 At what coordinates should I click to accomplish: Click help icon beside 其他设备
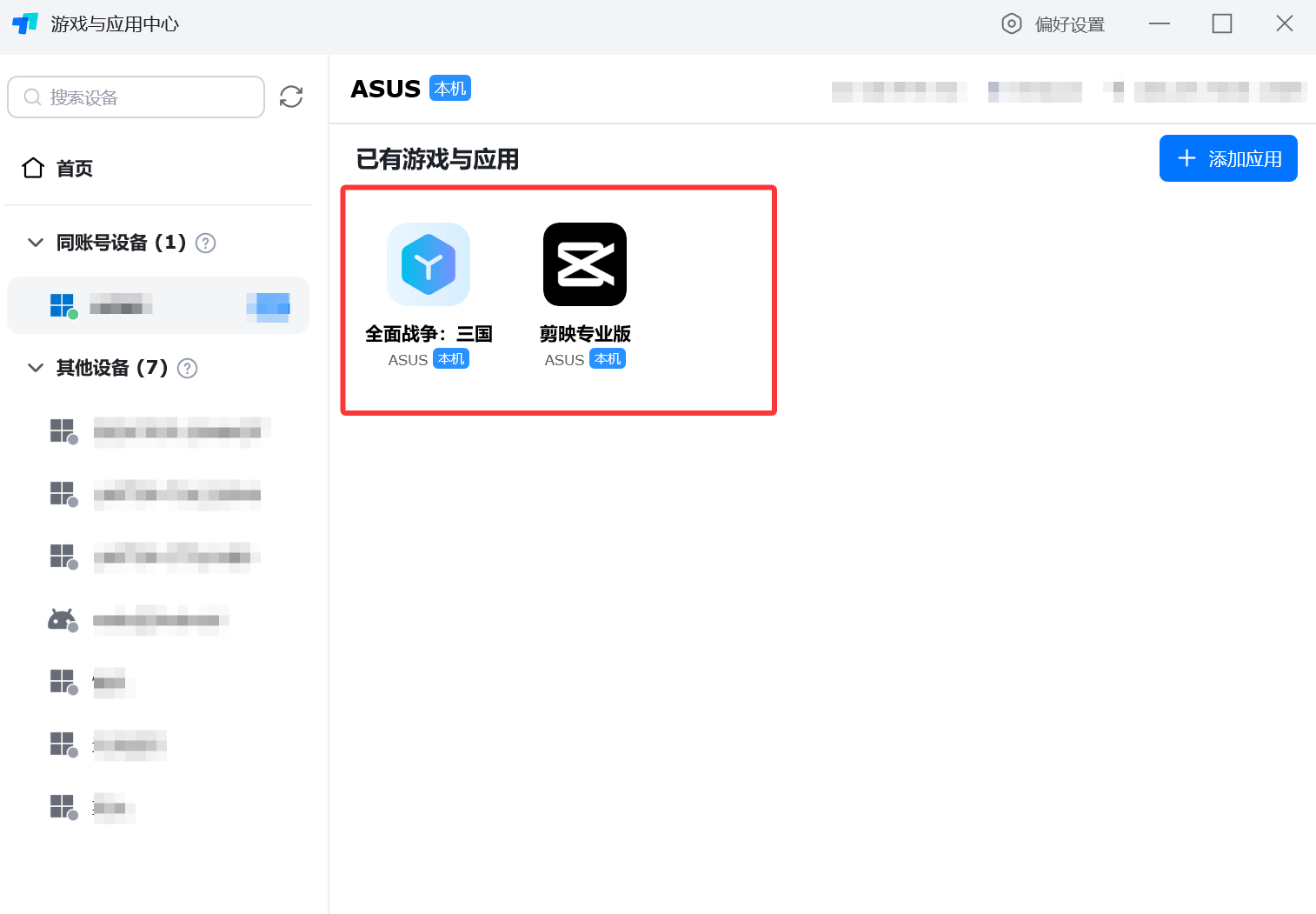[187, 369]
